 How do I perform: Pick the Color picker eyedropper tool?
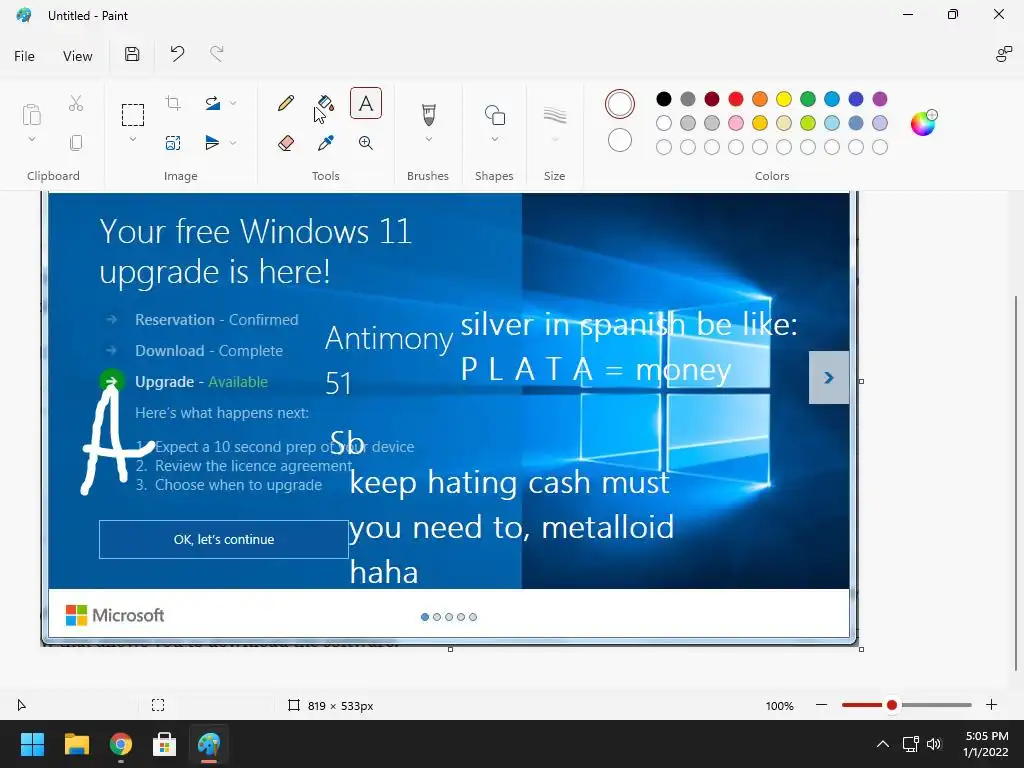coord(325,143)
